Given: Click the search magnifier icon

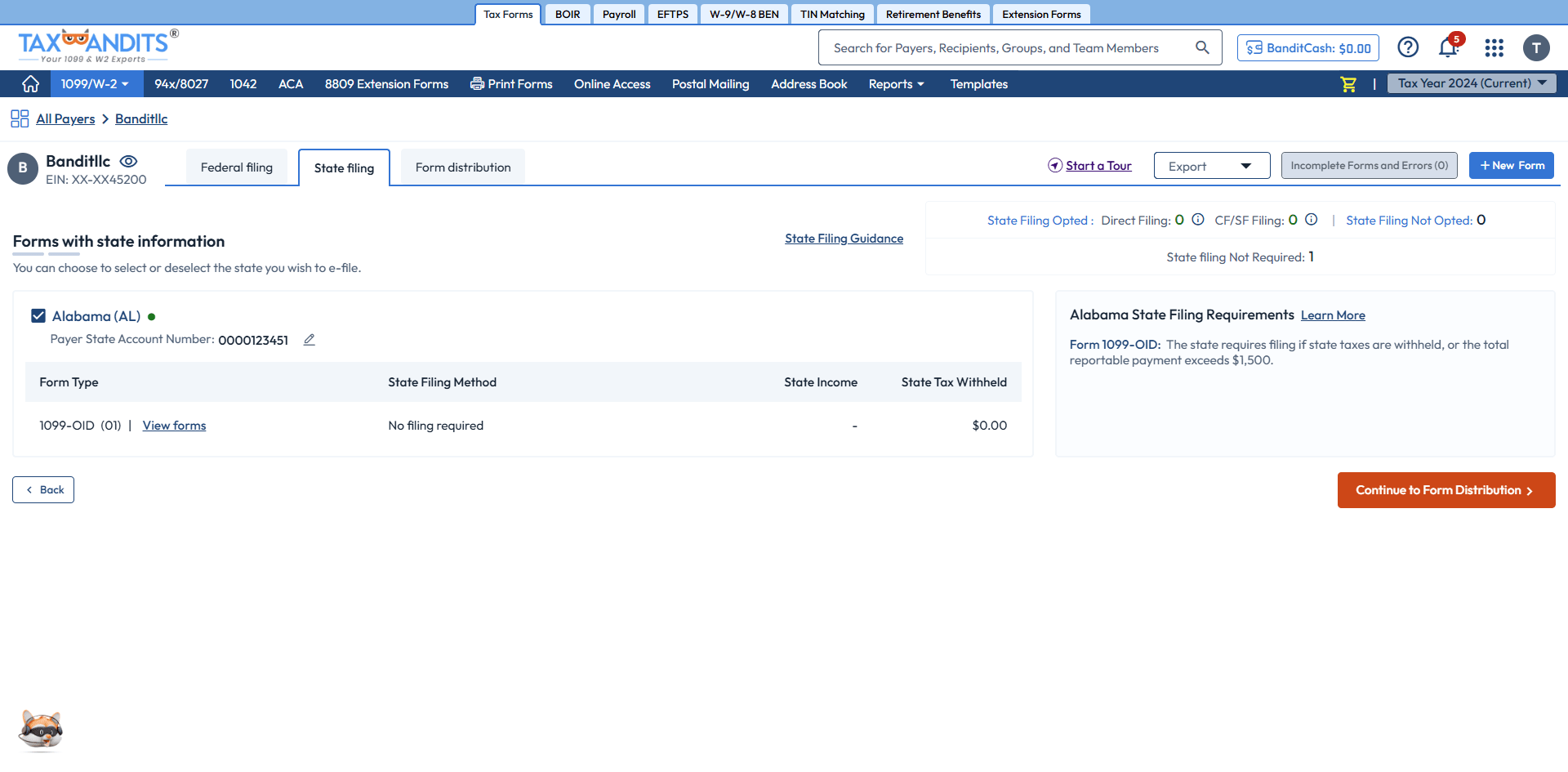Looking at the screenshot, I should pos(1202,47).
